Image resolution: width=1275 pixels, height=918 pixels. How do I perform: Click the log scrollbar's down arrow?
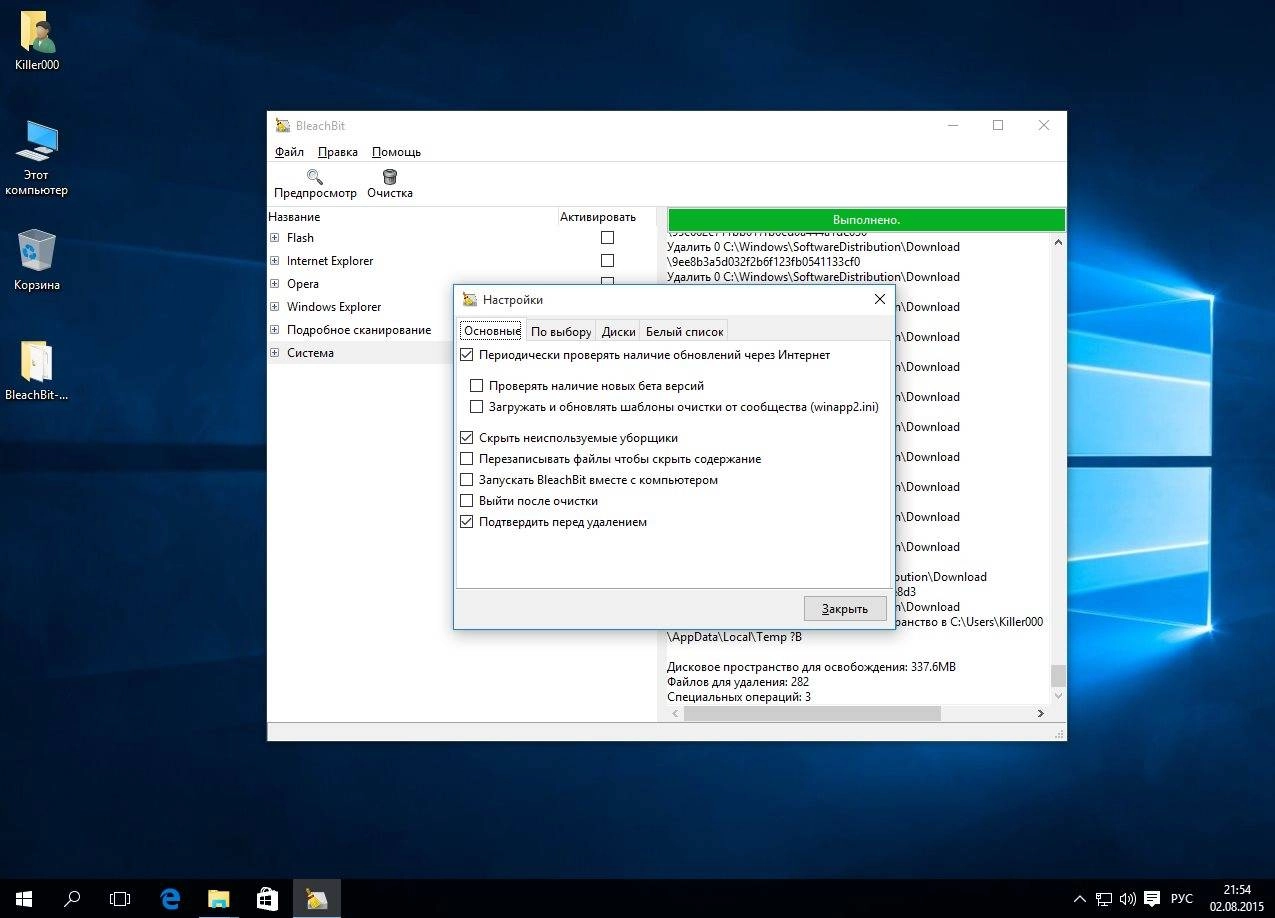pyautogui.click(x=1059, y=697)
